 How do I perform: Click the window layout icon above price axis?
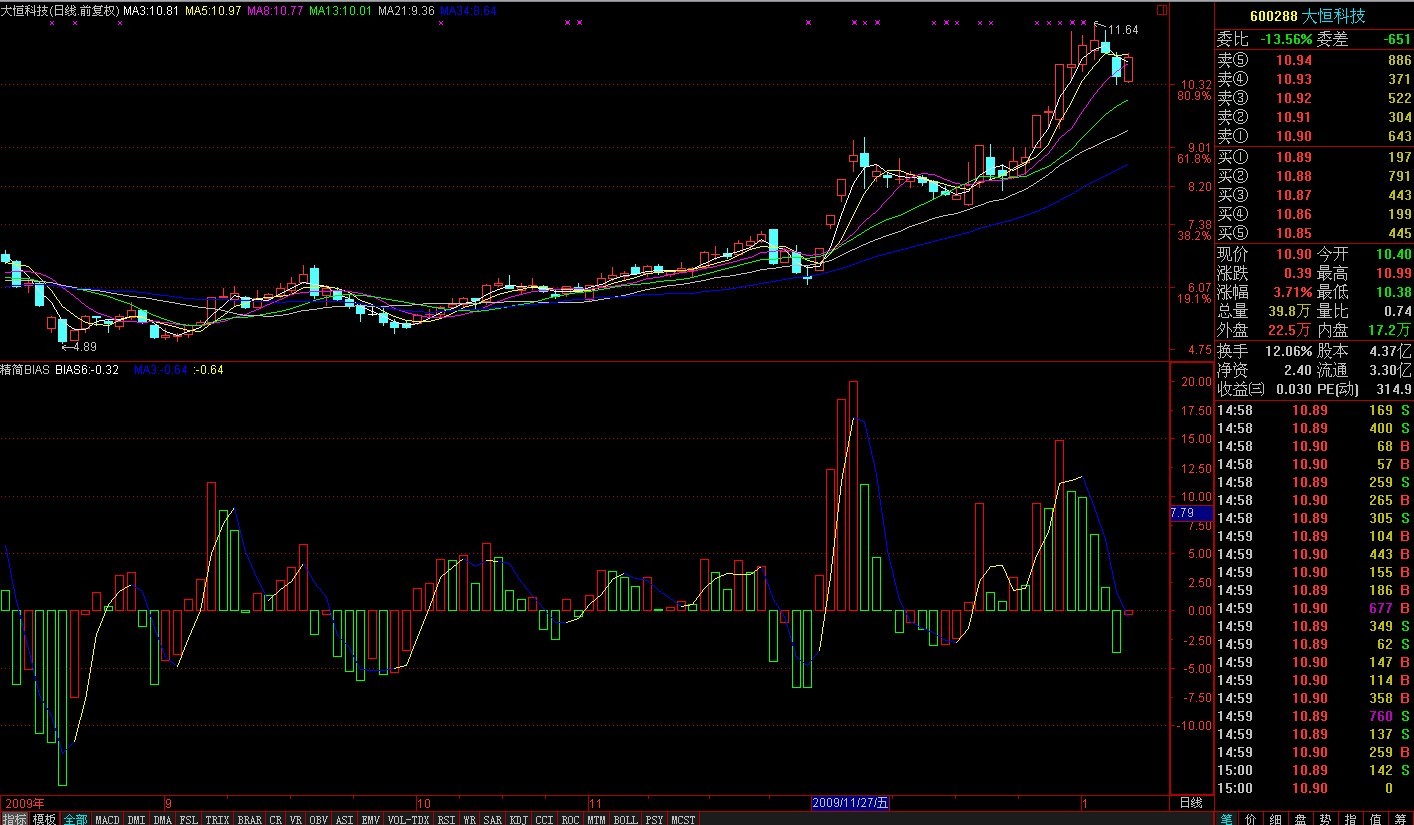(1161, 10)
